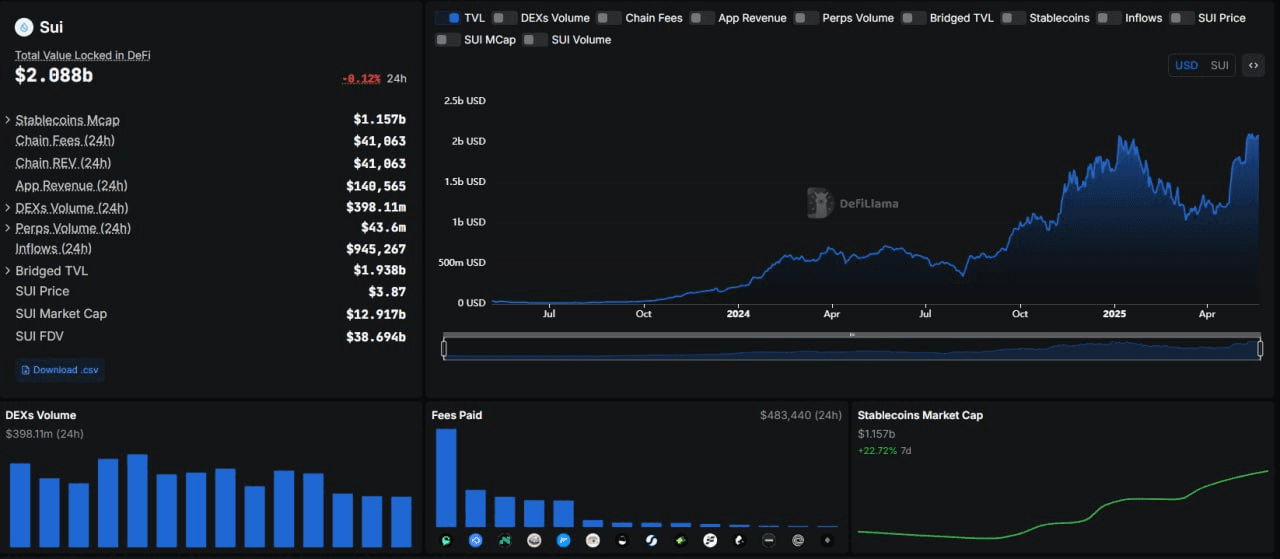Viewport: 1280px width, 559px height.
Task: Click the small green cash protocol icon
Action: (681, 541)
